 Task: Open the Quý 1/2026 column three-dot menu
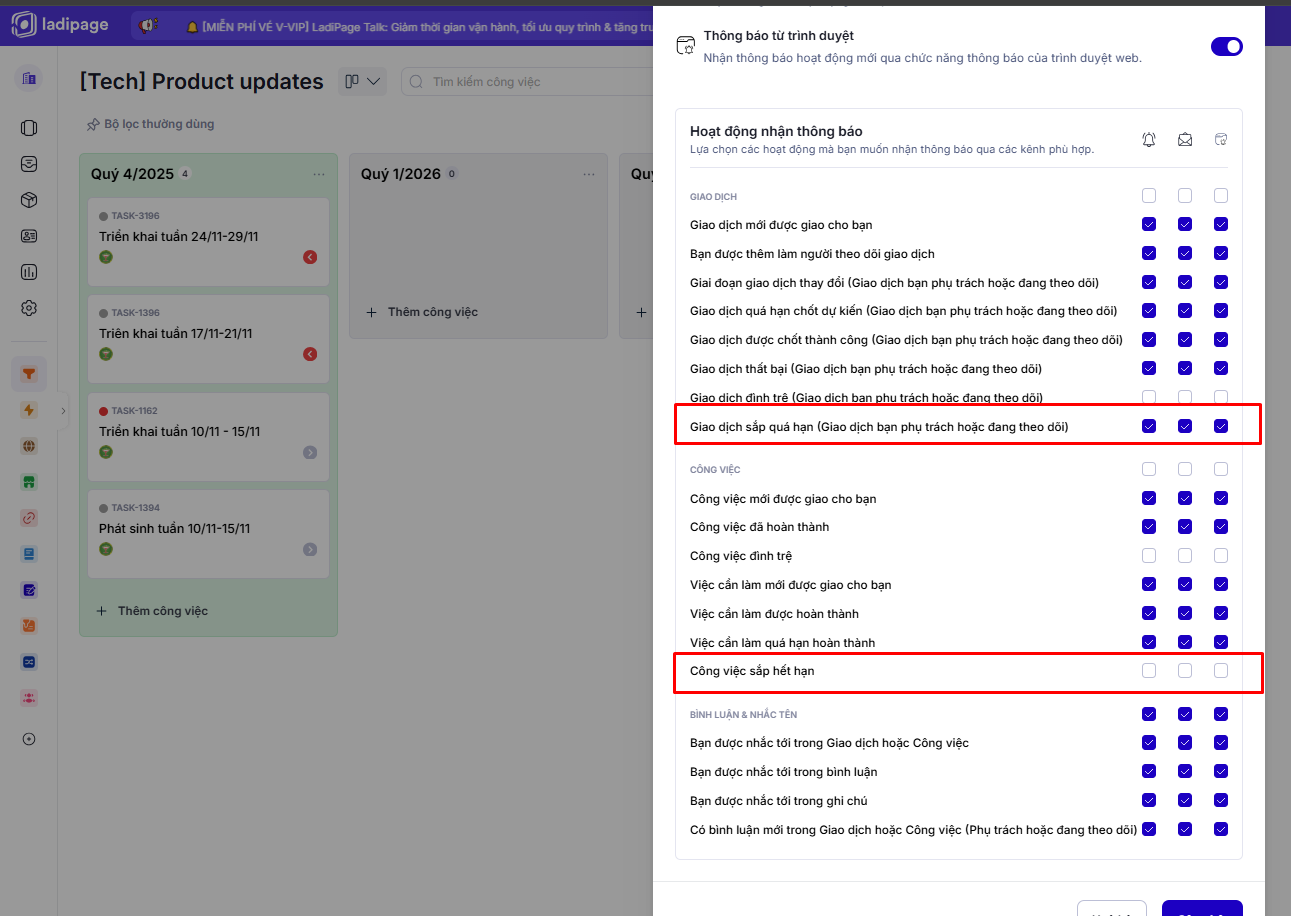[589, 174]
